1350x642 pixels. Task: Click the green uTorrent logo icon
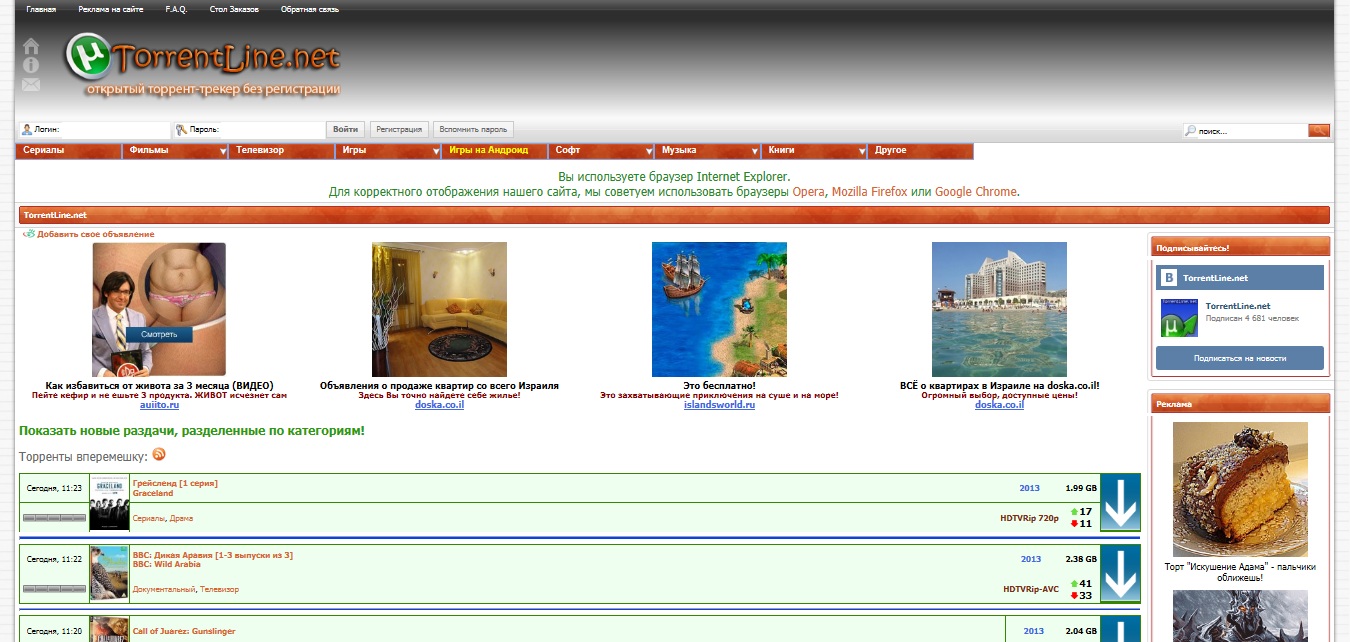pos(89,58)
